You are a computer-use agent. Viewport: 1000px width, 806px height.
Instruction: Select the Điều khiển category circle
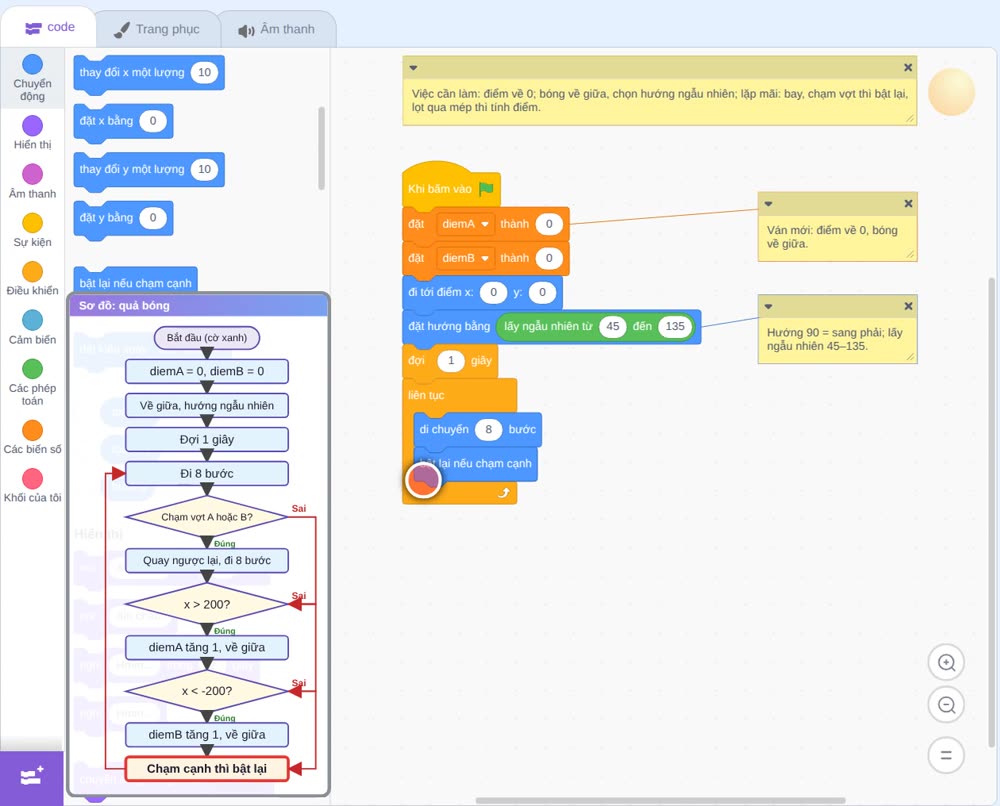[33, 272]
